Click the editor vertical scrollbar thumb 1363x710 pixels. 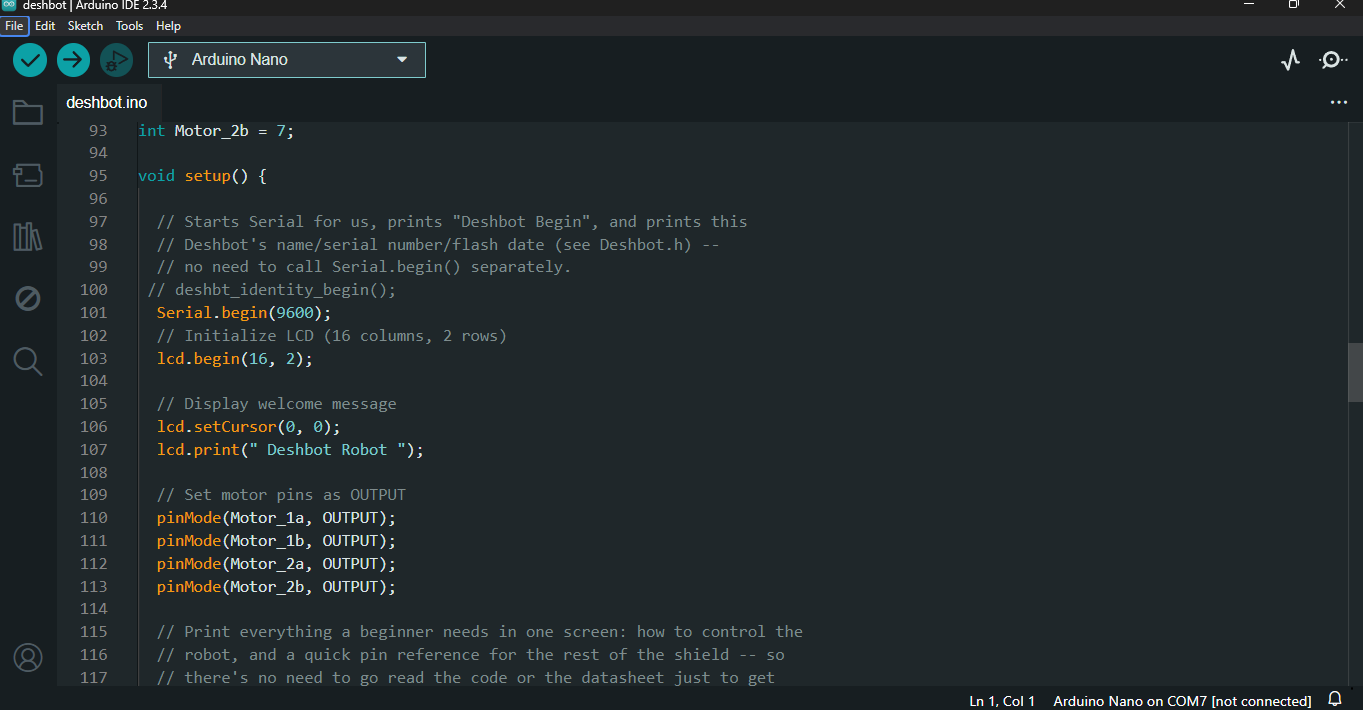point(1356,372)
